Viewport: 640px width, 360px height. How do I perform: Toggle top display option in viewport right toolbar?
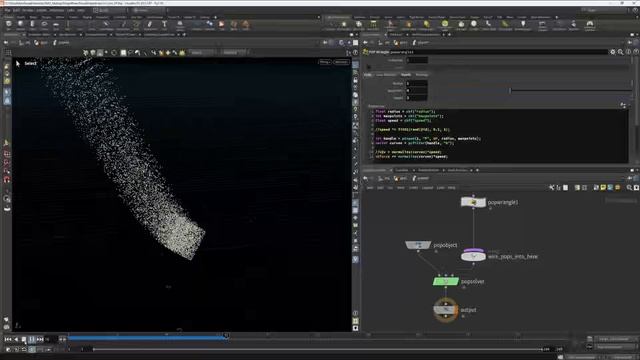pos(356,65)
